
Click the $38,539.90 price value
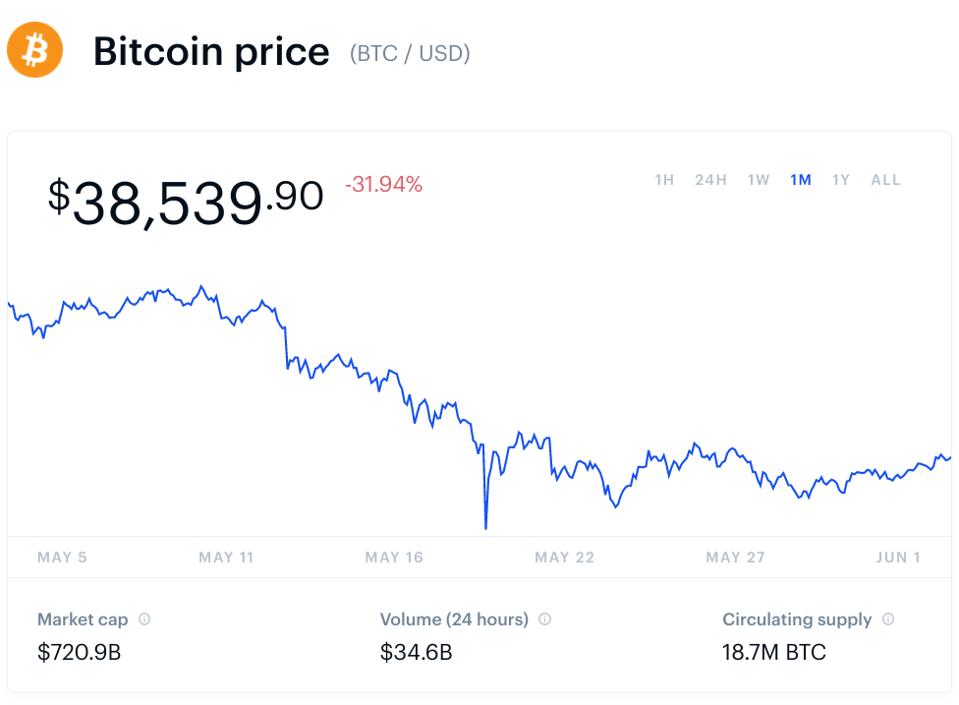(186, 200)
